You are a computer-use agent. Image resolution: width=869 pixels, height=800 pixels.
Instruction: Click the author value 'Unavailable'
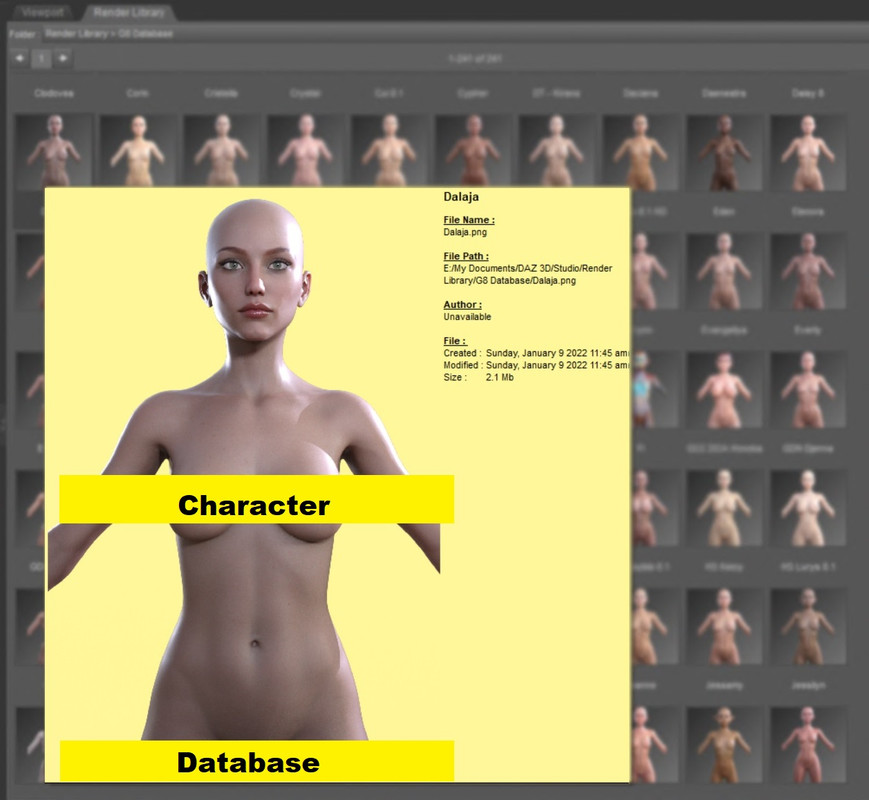click(x=467, y=317)
